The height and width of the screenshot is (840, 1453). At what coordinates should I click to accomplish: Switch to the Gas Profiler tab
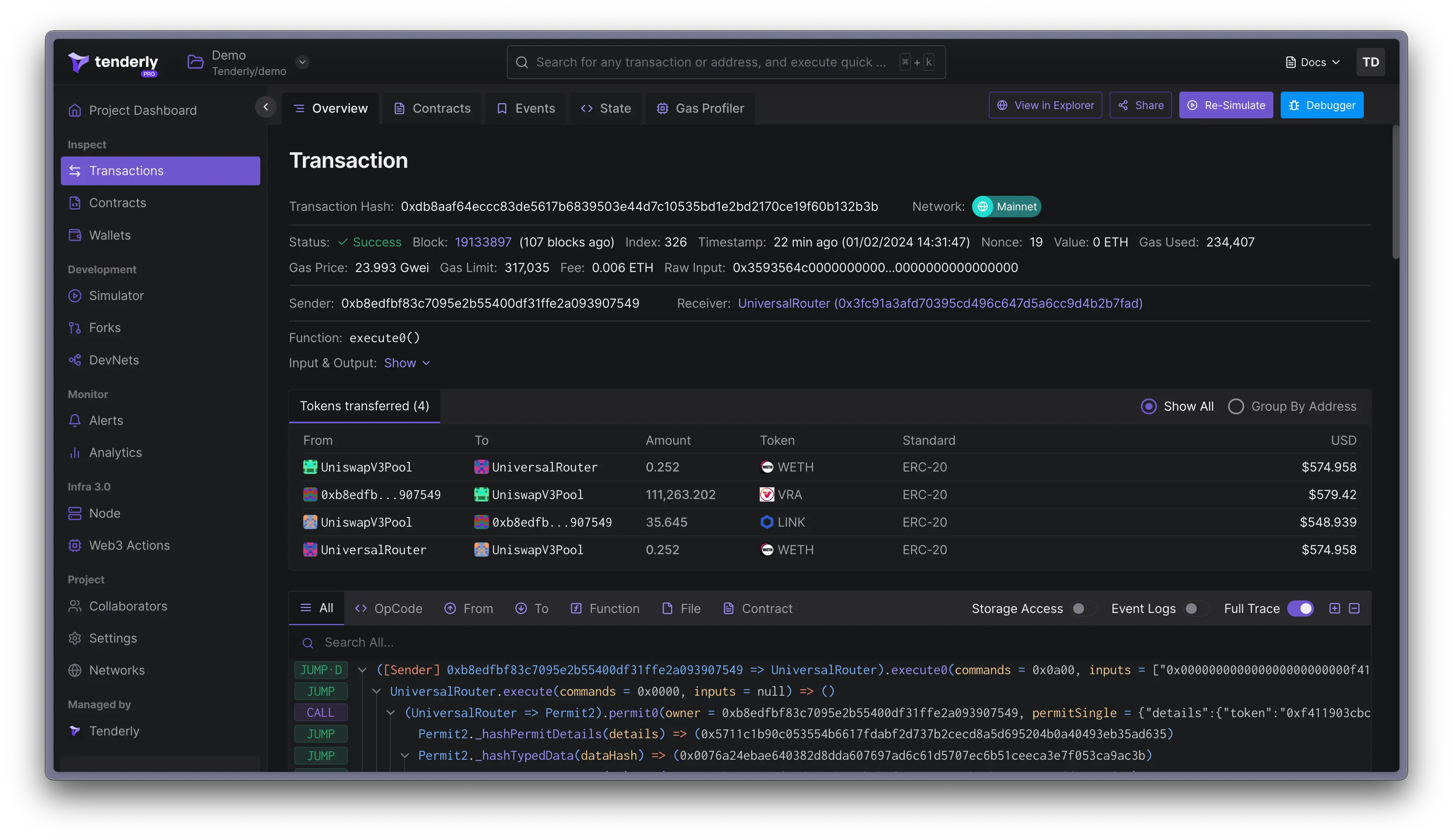click(700, 108)
